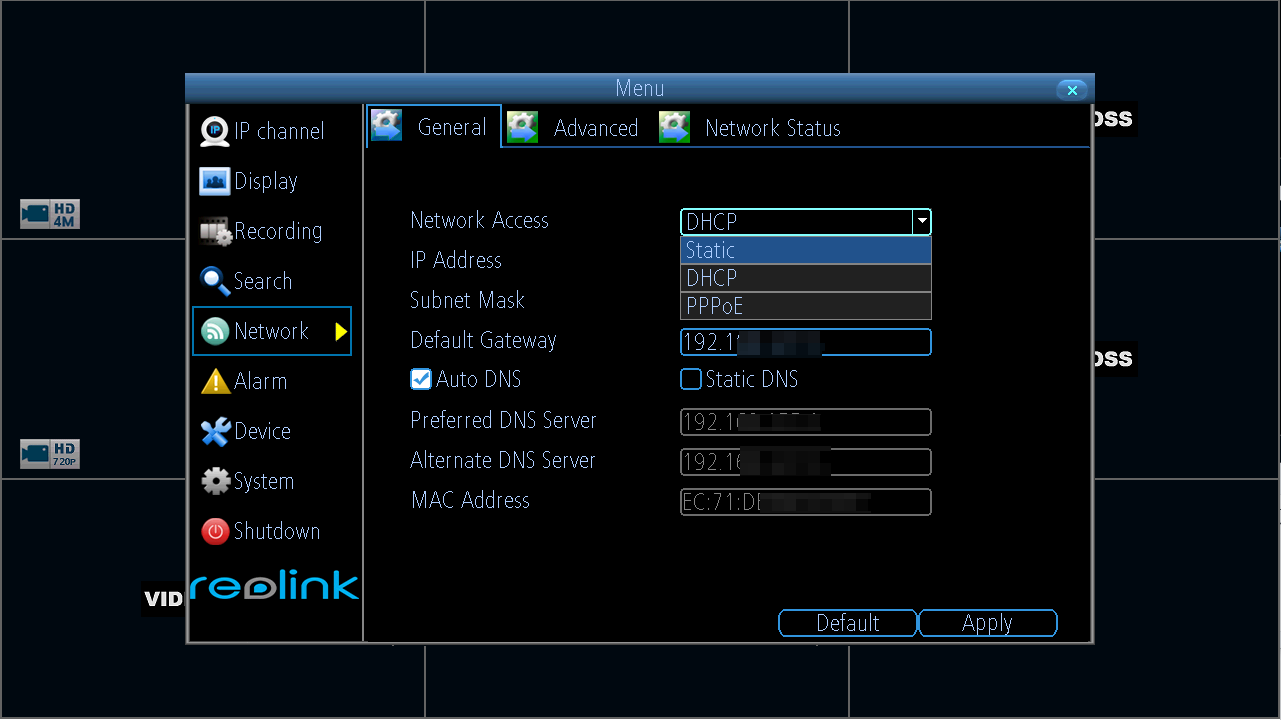Click the General tab gear icon
The image size is (1281, 720).
point(387,126)
